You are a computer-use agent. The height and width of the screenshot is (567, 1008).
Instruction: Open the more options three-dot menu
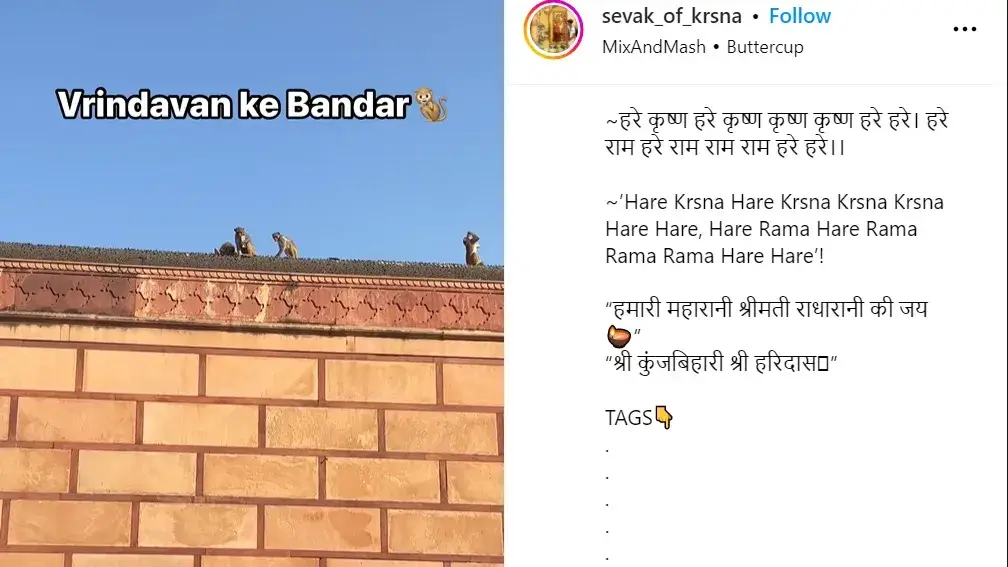(964, 30)
